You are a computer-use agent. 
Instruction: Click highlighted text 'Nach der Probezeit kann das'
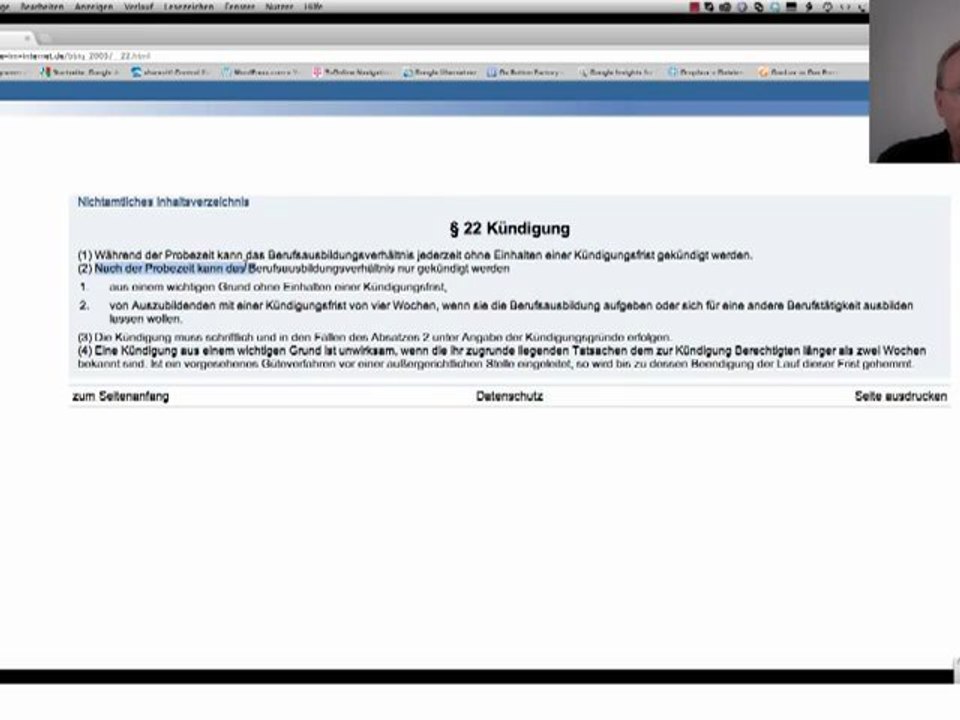tap(171, 269)
